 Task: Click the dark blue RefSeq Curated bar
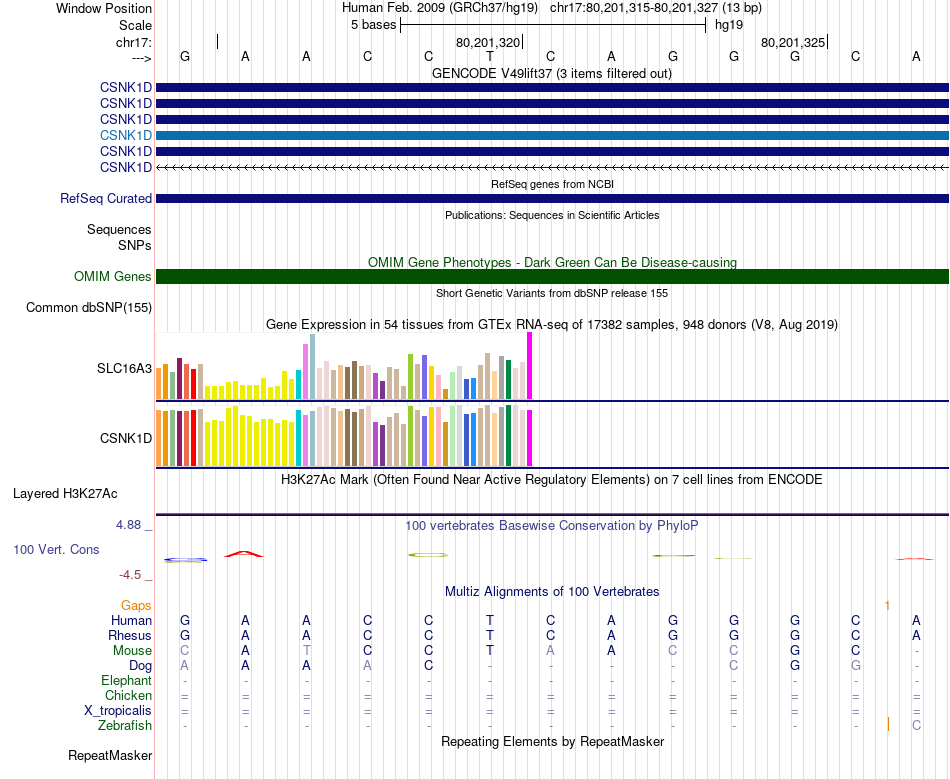click(553, 199)
